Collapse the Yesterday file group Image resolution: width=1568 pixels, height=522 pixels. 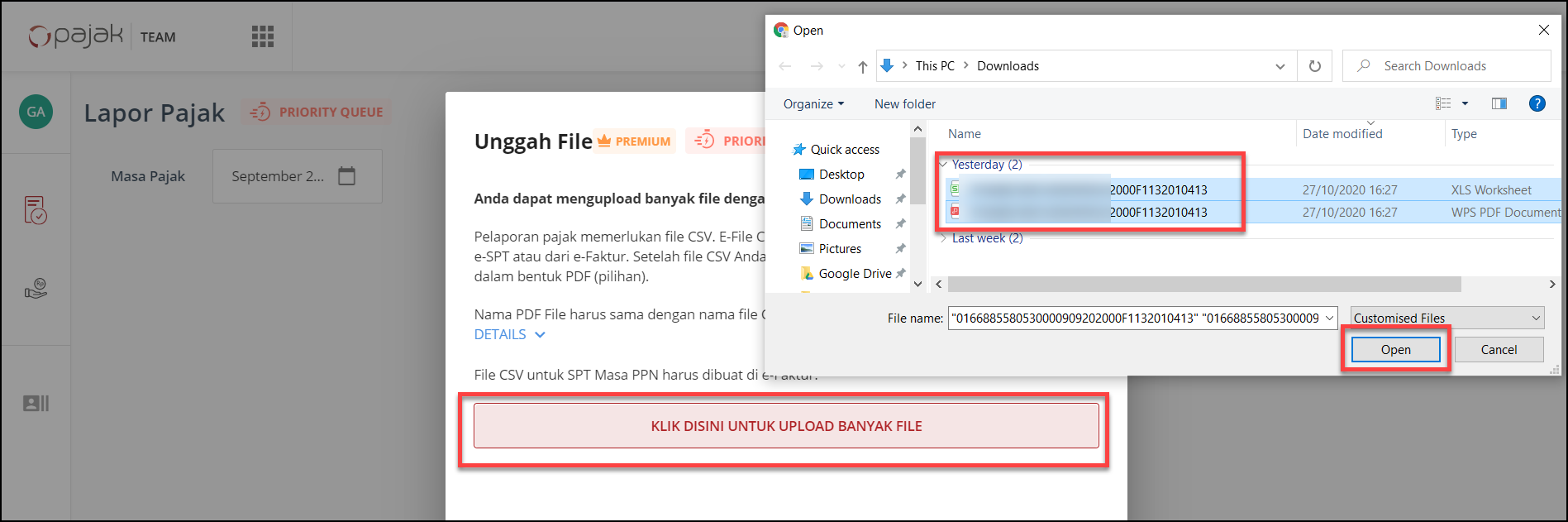click(943, 165)
